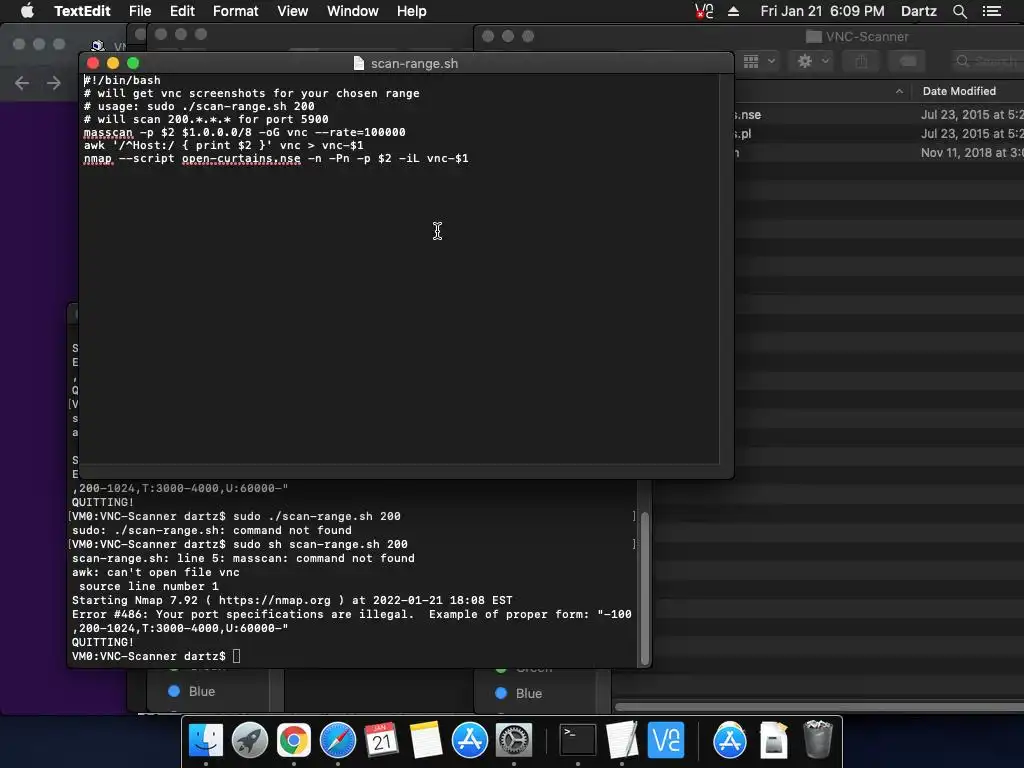Open the TextEdit application menu
The width and height of the screenshot is (1024, 768).
click(x=82, y=11)
